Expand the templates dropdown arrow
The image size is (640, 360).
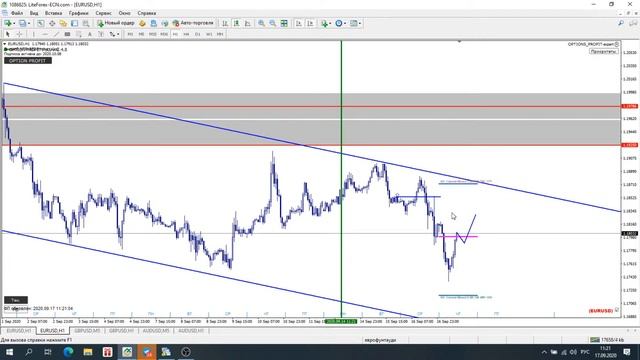click(360, 23)
